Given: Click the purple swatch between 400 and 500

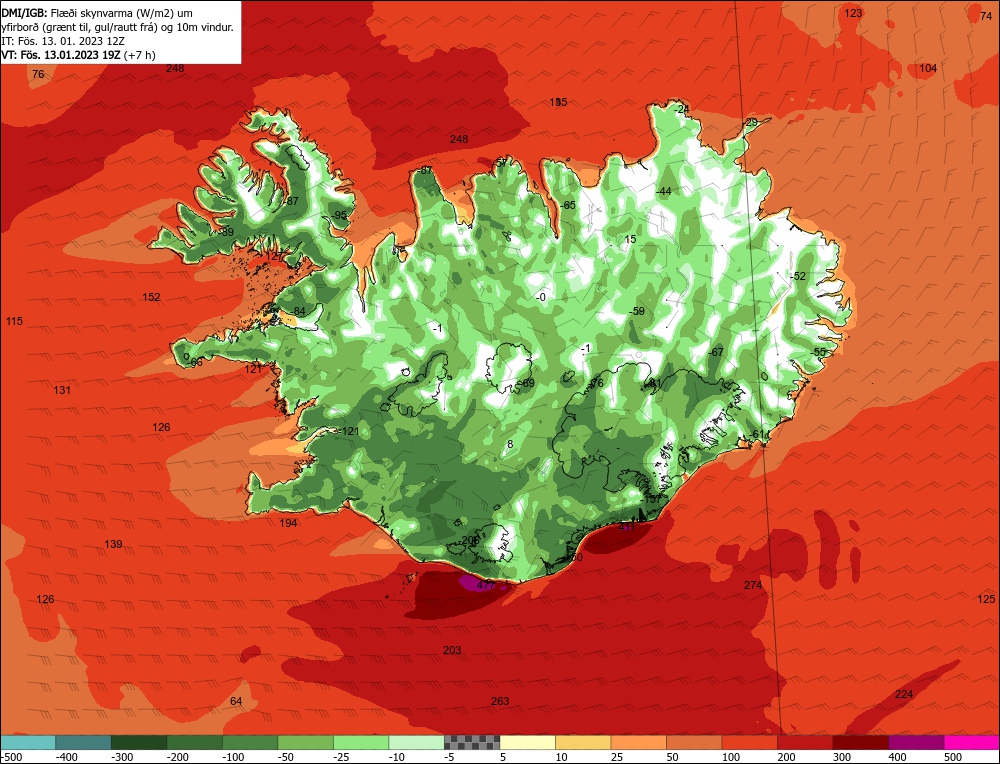Looking at the screenshot, I should [916, 742].
